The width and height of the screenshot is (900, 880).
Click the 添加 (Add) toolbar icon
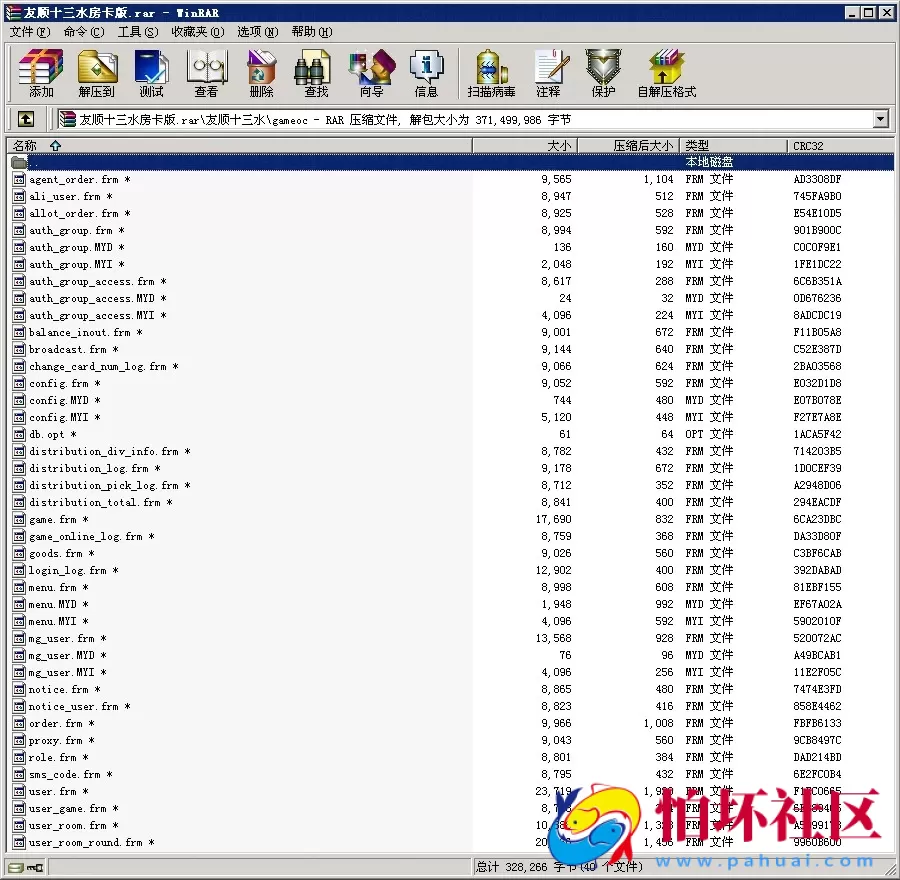(x=41, y=74)
